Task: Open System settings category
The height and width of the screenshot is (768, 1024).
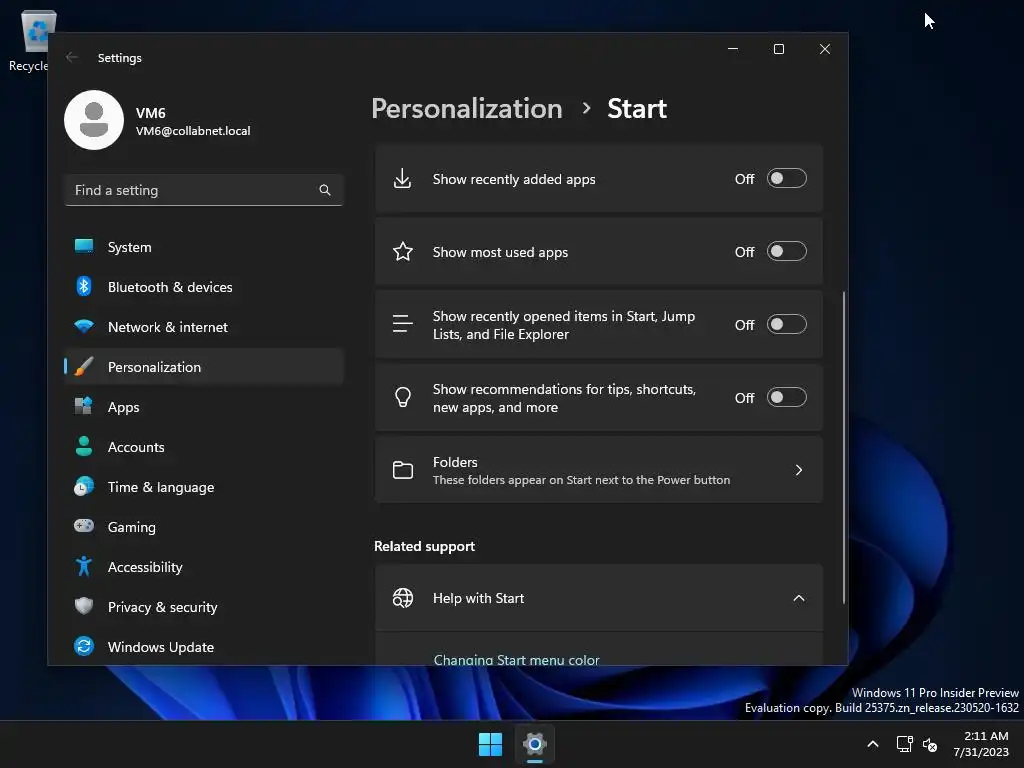Action: click(204, 247)
